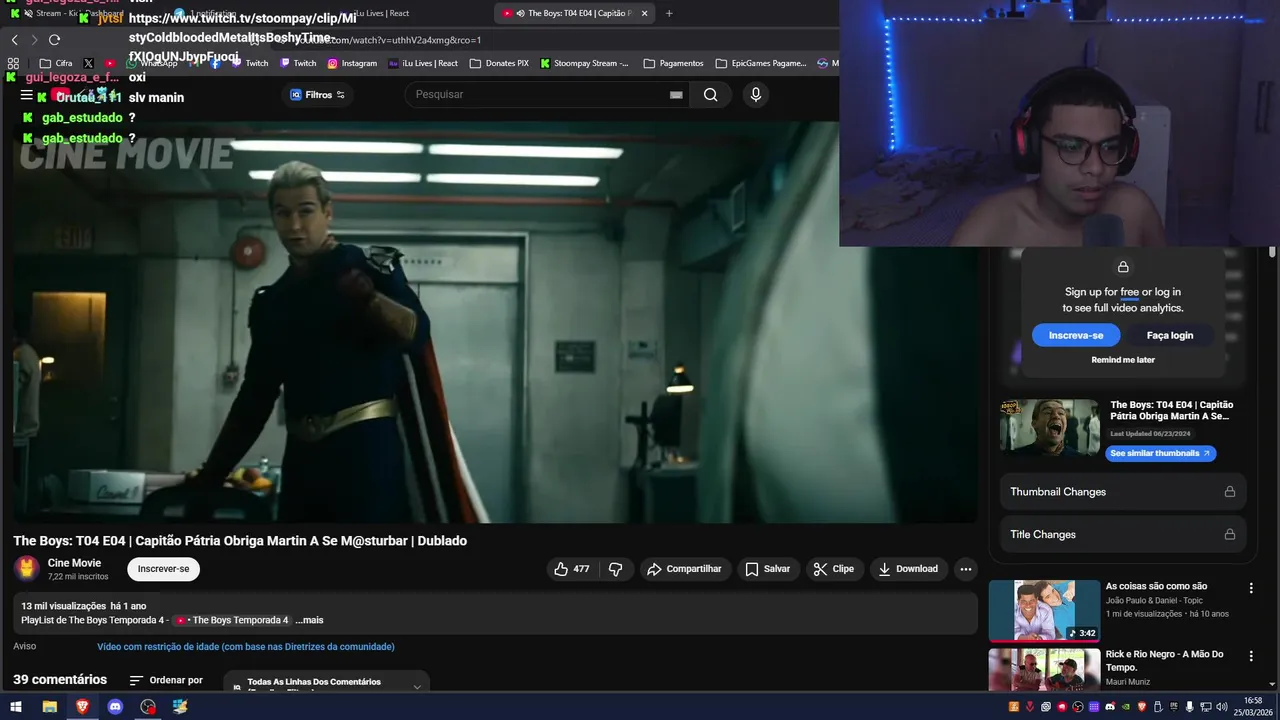Expand the Thumbnail Changes section

pyautogui.click(x=1123, y=492)
